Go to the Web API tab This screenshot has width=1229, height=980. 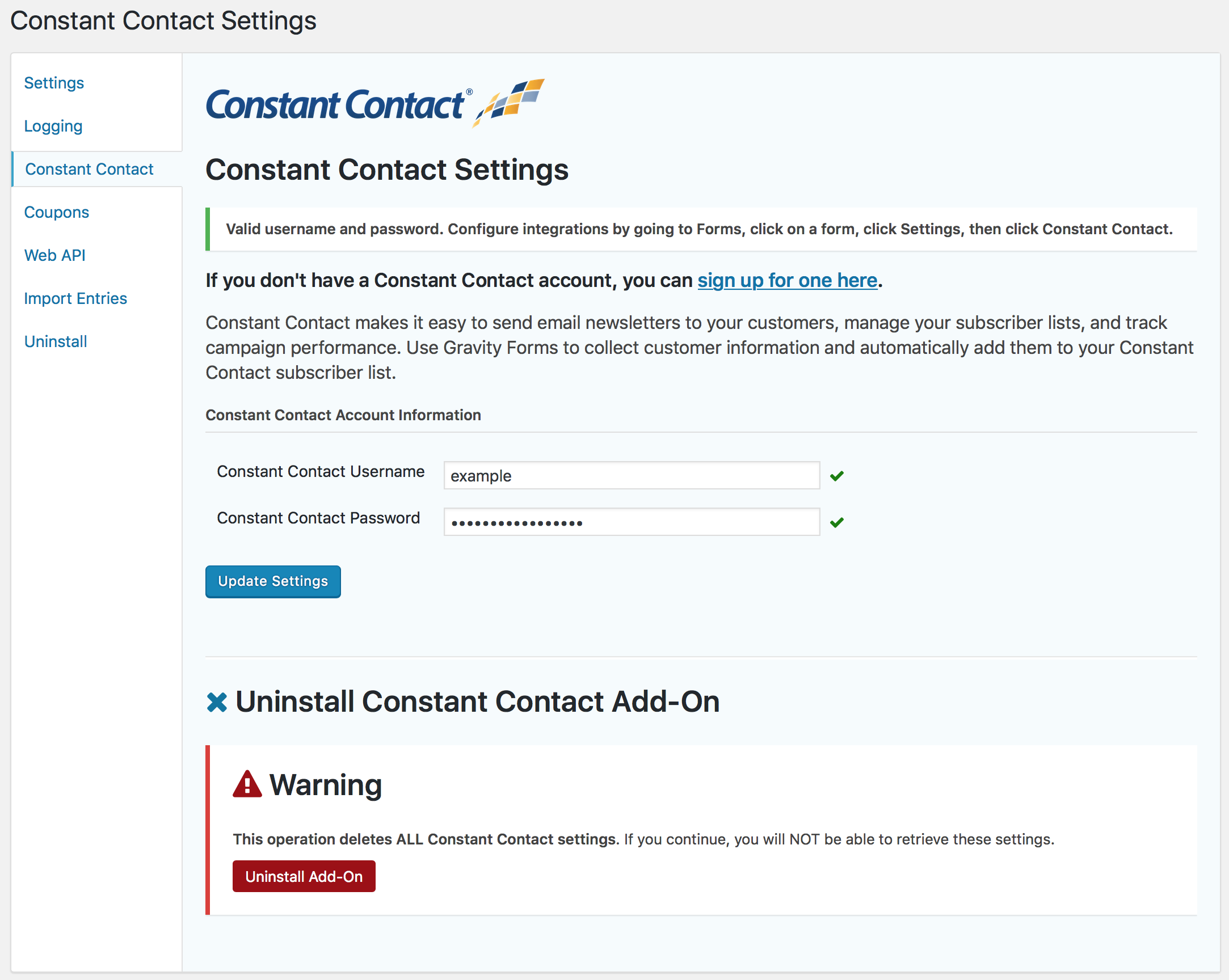[54, 255]
